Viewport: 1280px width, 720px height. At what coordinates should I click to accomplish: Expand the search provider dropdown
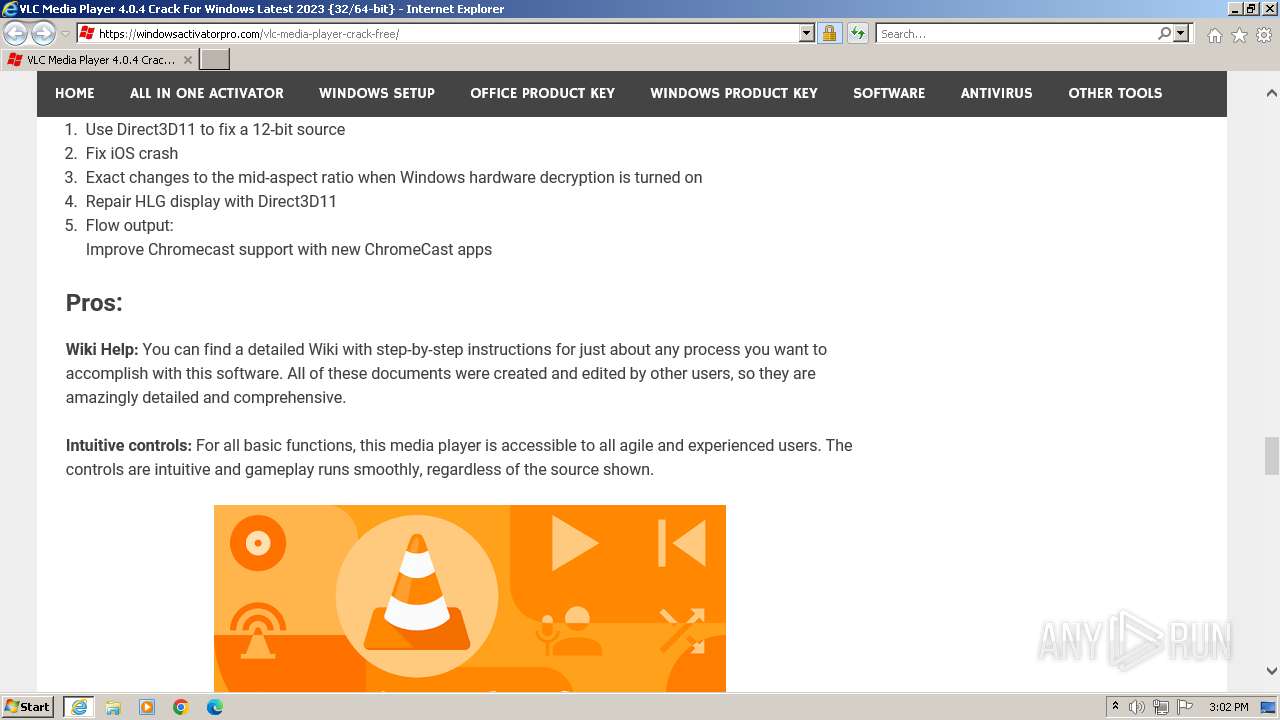(x=1181, y=34)
